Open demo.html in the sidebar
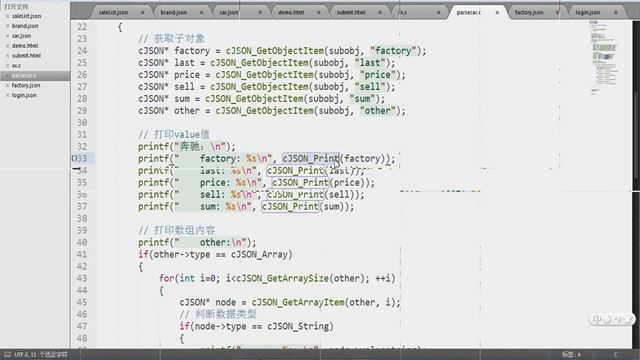Screen dimensions: 640x360 click(x=25, y=46)
